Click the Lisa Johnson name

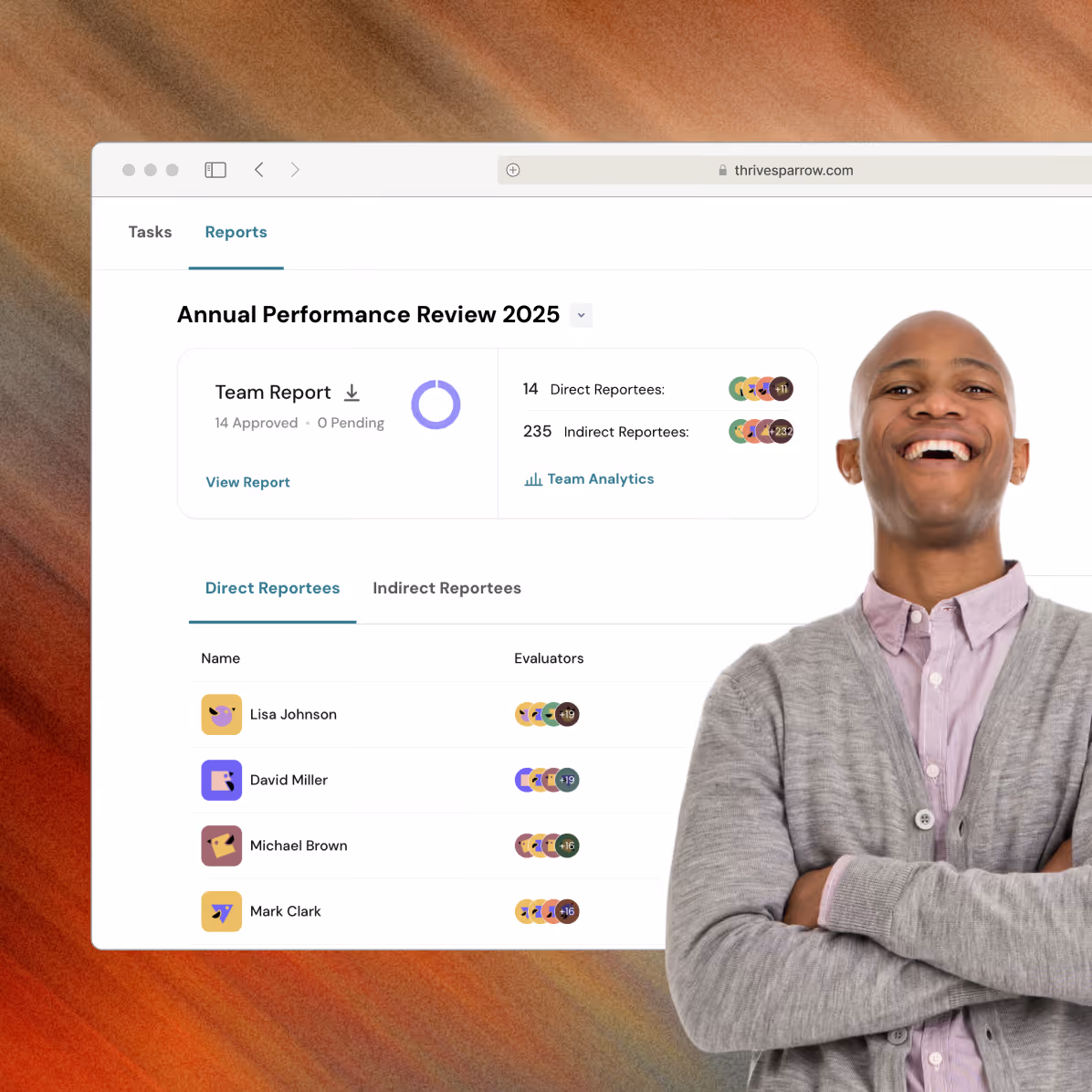pos(293,715)
